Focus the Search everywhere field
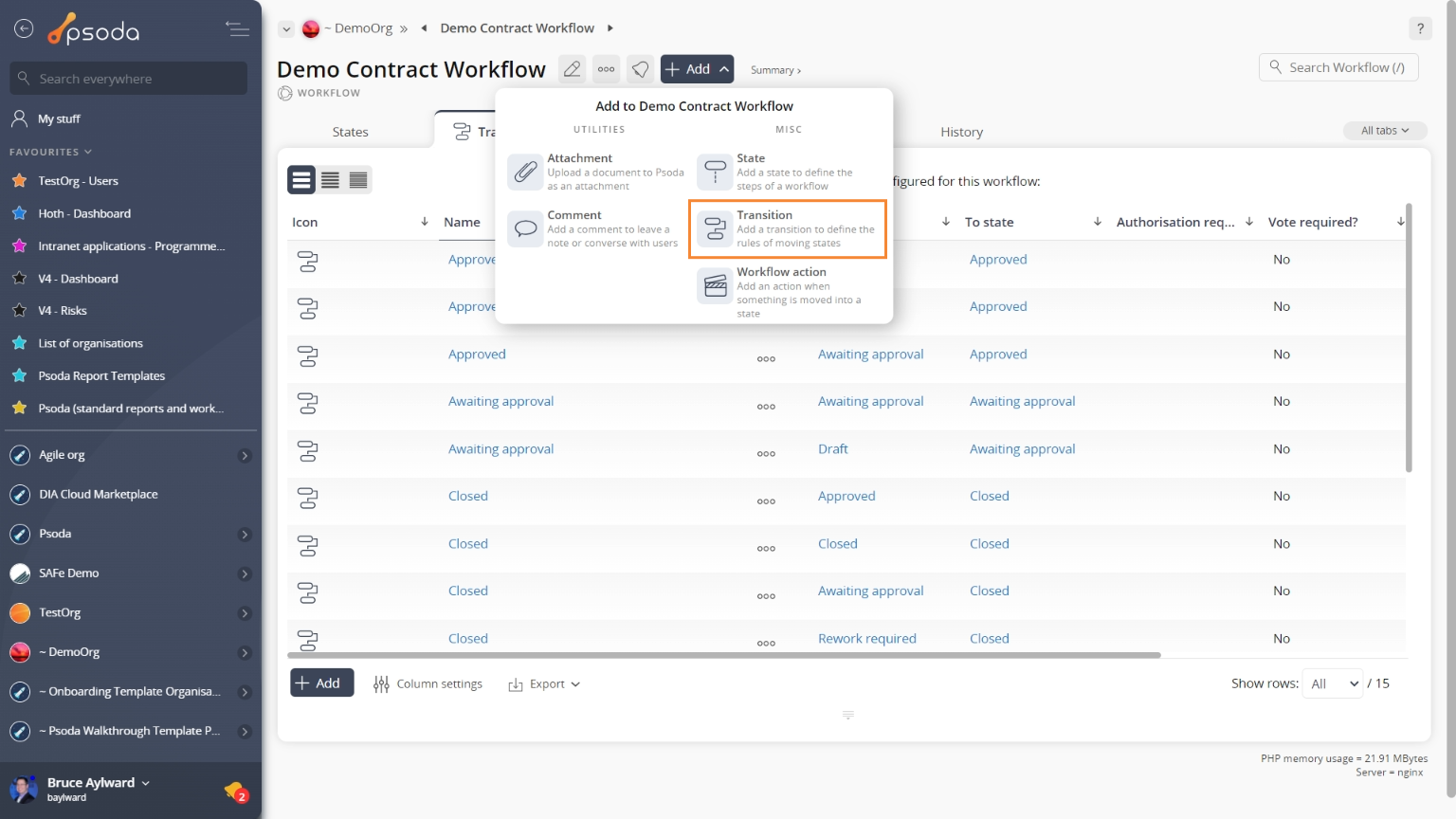Image resolution: width=1456 pixels, height=819 pixels. (129, 79)
